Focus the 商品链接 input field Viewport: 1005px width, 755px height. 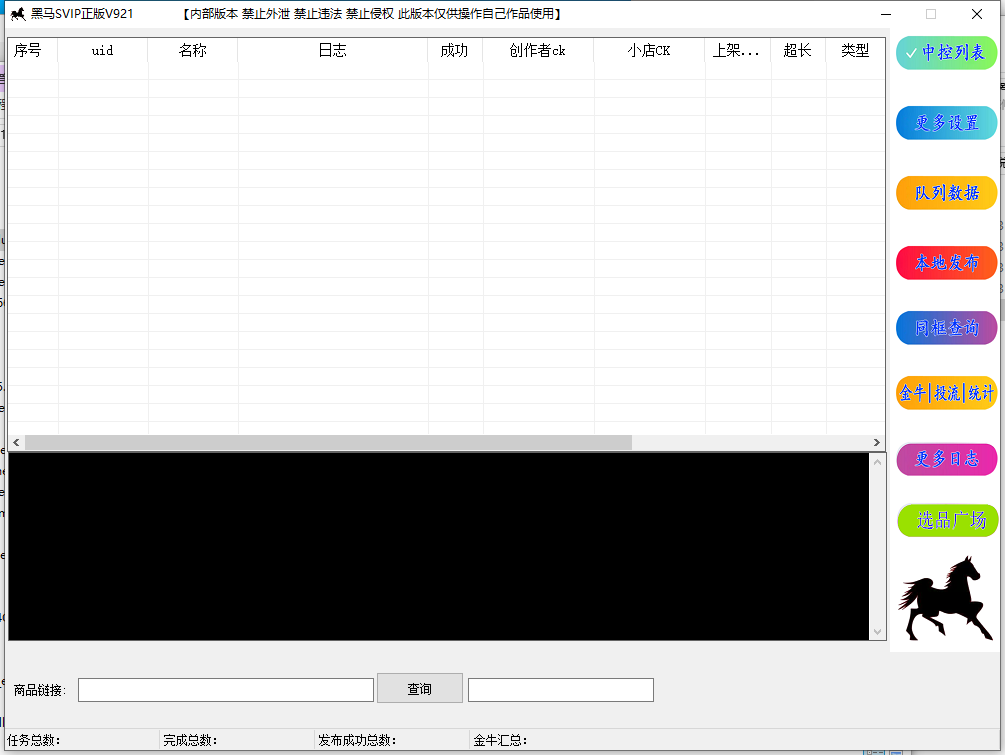click(x=226, y=690)
